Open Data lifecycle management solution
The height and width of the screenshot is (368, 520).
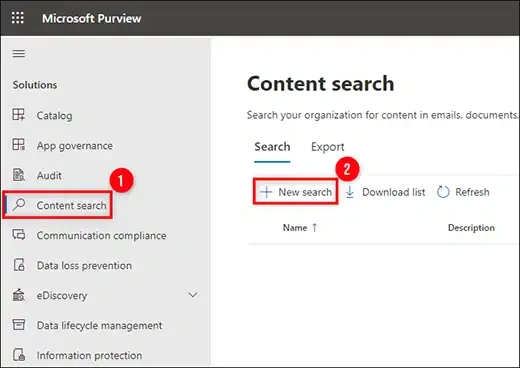click(x=99, y=325)
